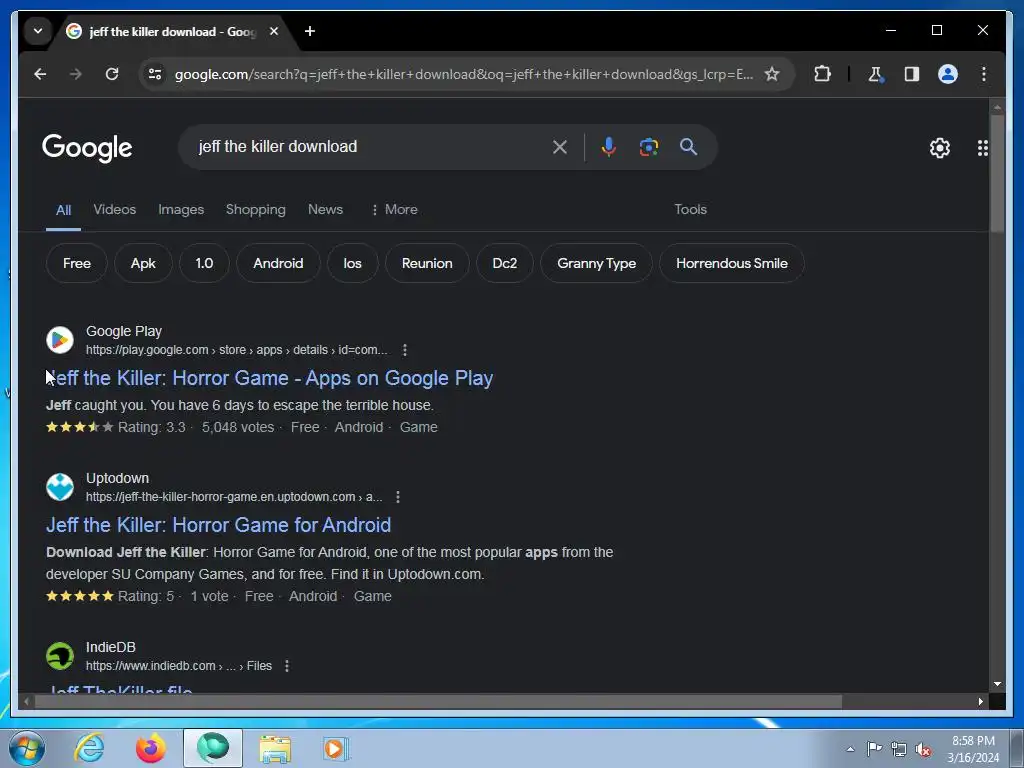Show hidden system tray icons arrow

[x=850, y=749]
